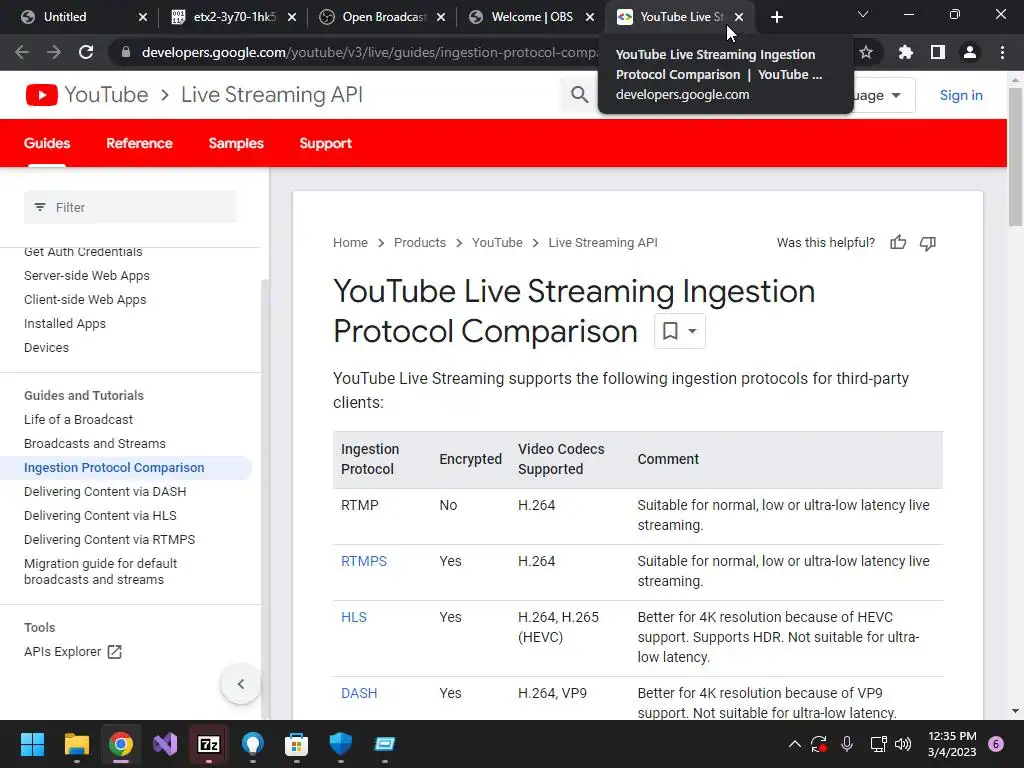Mark page helpful with thumbs up
Image resolution: width=1024 pixels, height=768 pixels.
pyautogui.click(x=898, y=243)
